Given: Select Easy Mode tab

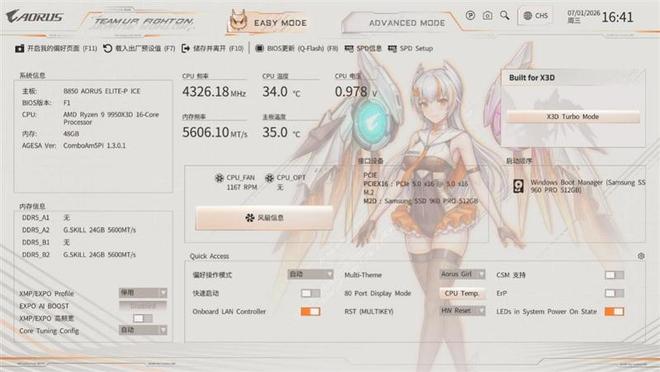Looking at the screenshot, I should (269, 22).
